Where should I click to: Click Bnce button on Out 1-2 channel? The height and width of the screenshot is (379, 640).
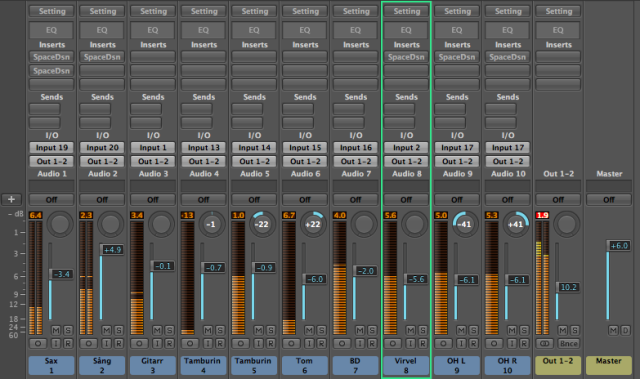pos(569,344)
